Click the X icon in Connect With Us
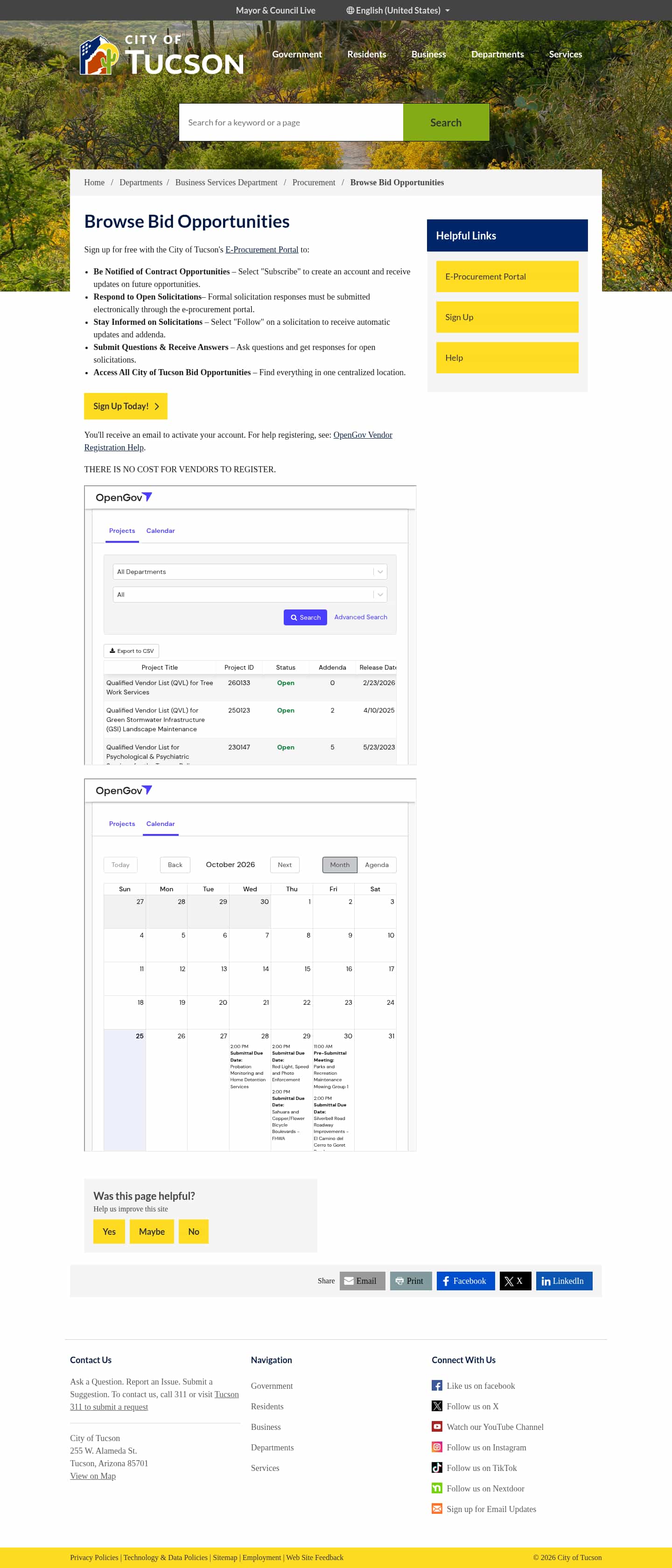The width and height of the screenshot is (672, 1568). (x=437, y=1406)
